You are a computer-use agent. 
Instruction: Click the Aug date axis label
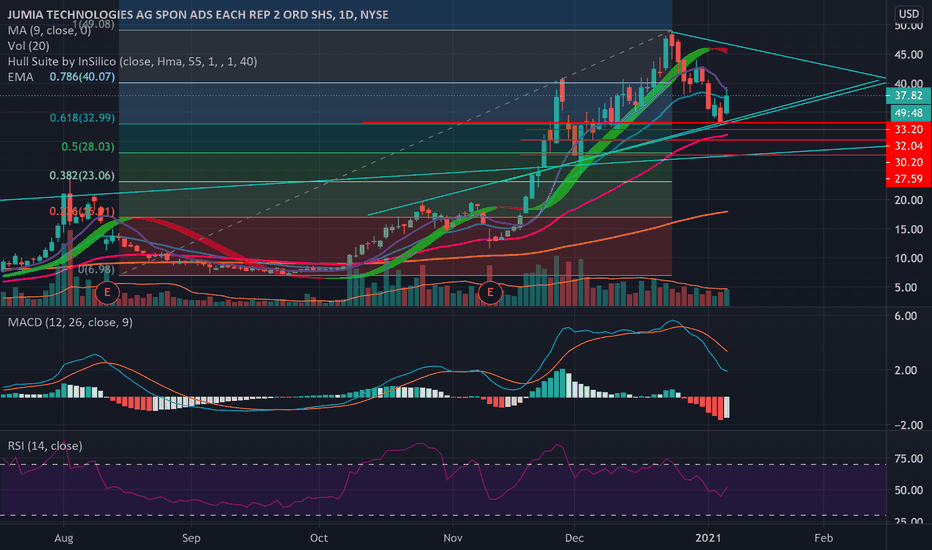[64, 538]
